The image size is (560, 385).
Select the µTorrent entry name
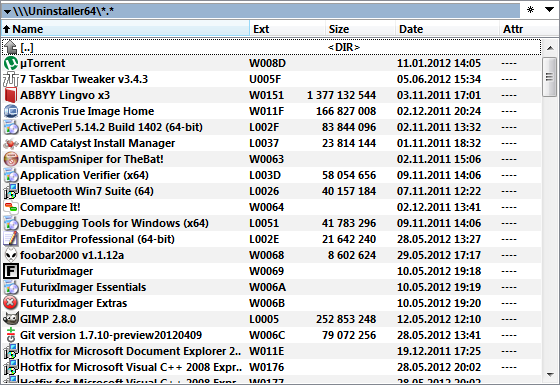coord(42,63)
